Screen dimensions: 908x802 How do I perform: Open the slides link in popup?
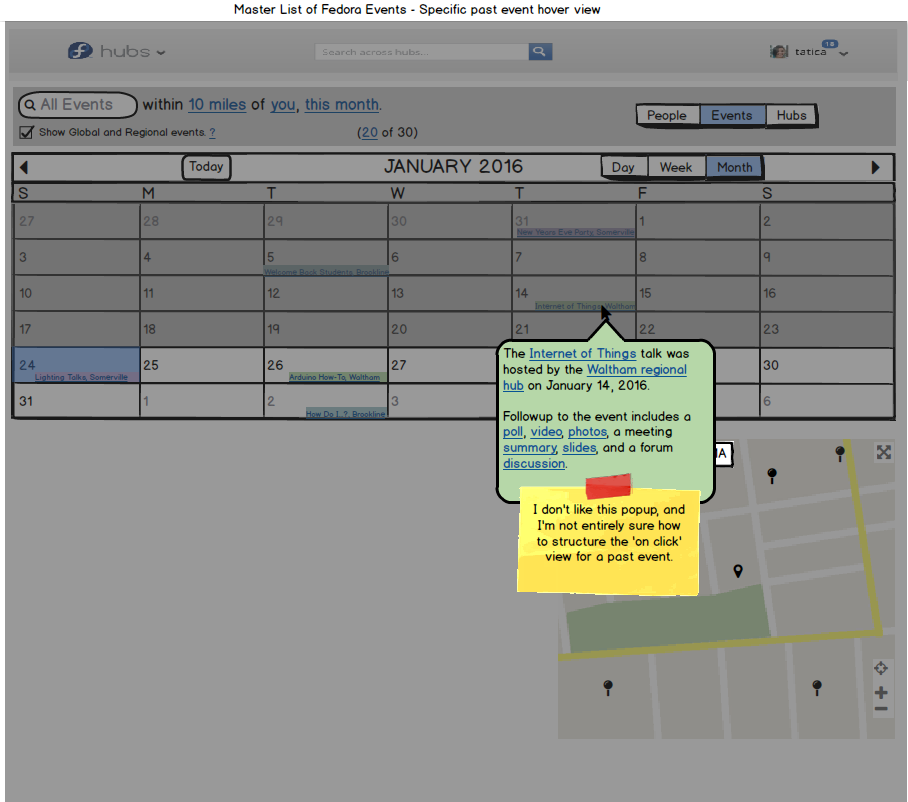(x=579, y=448)
